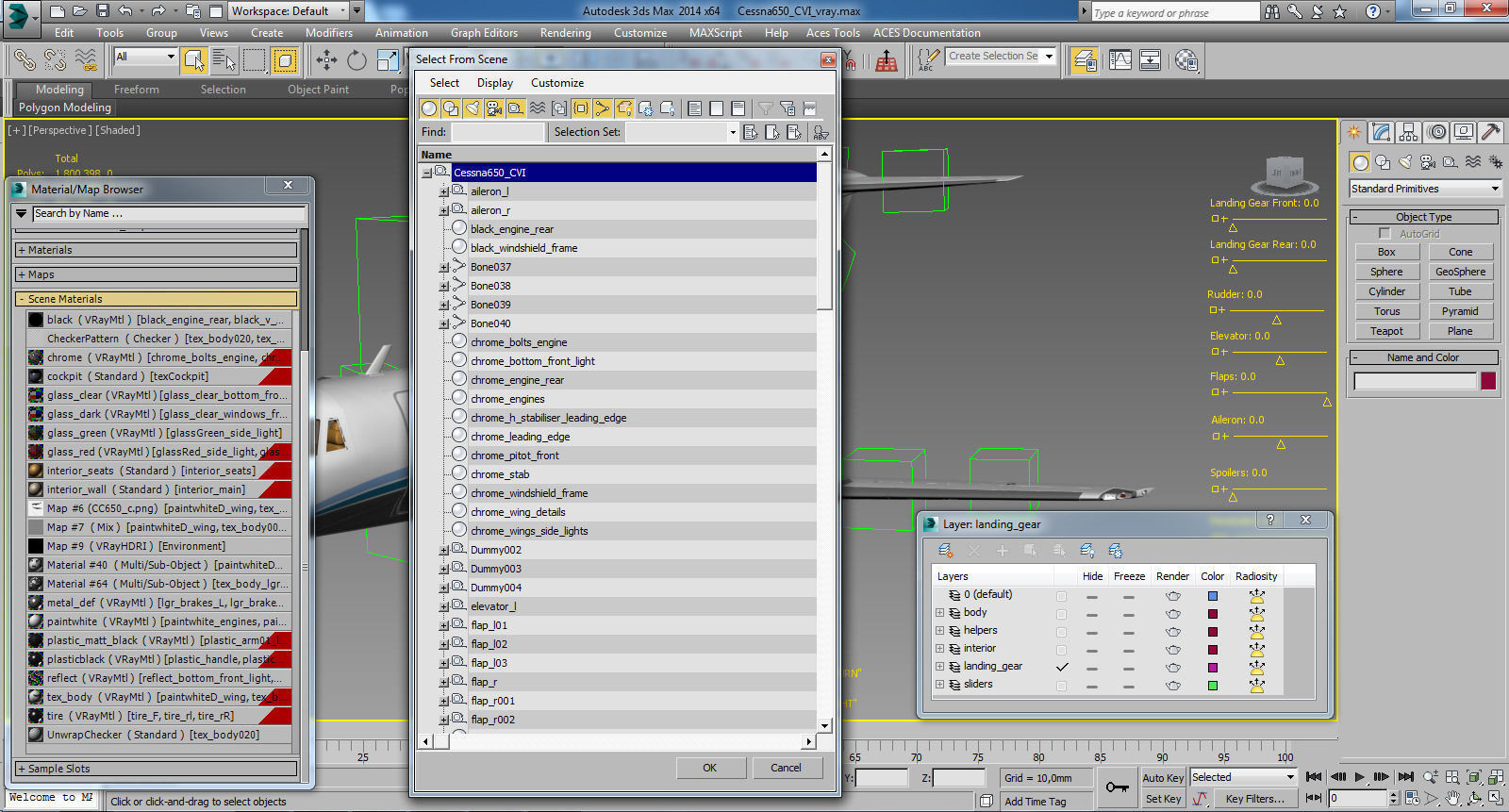Open Customize menu in Select From Scene

pyautogui.click(x=557, y=83)
